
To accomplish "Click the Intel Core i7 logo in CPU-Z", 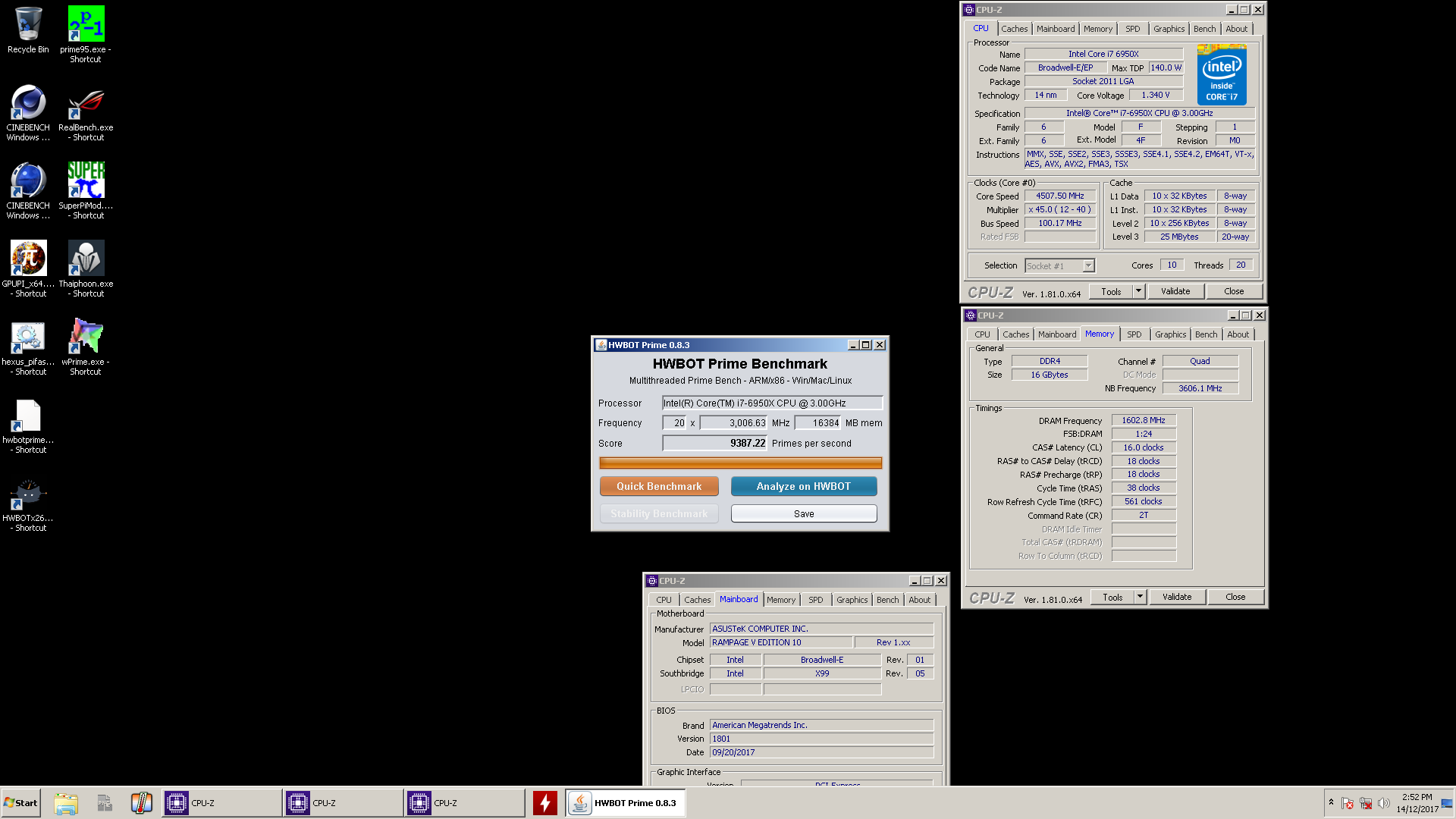I will (x=1222, y=74).
